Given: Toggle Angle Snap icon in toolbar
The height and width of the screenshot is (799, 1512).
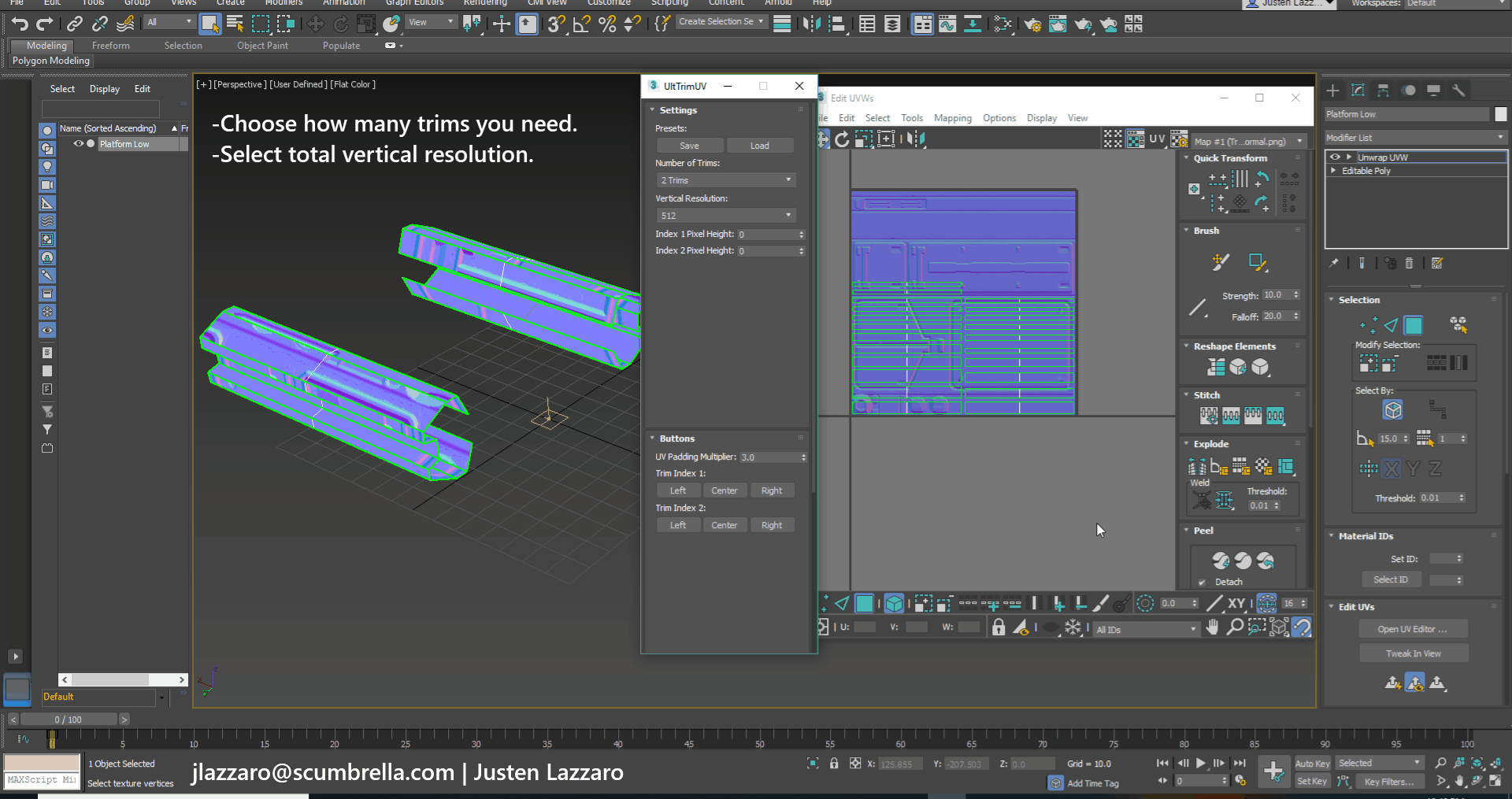Looking at the screenshot, I should (581, 24).
